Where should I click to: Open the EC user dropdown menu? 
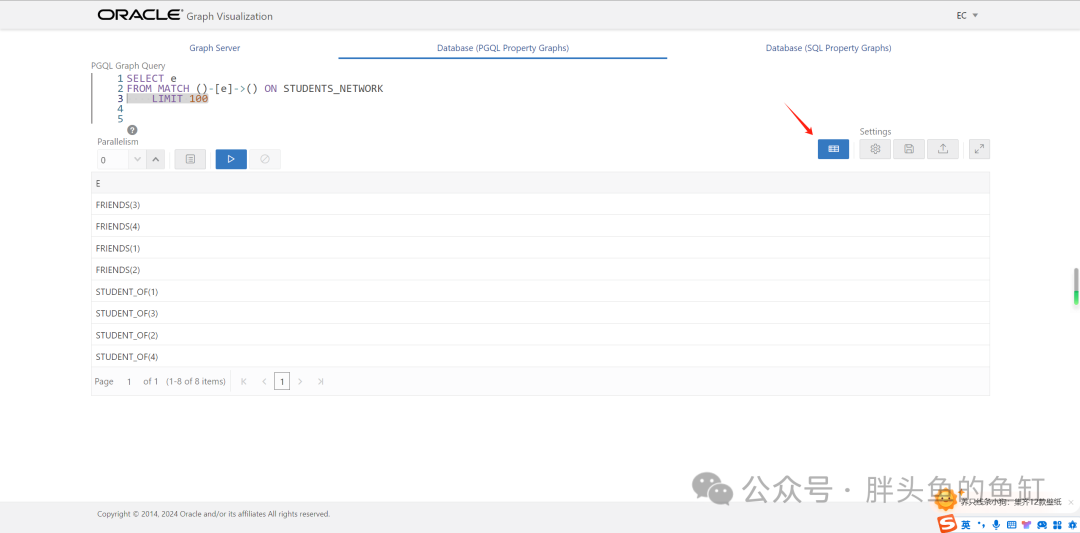click(x=968, y=15)
